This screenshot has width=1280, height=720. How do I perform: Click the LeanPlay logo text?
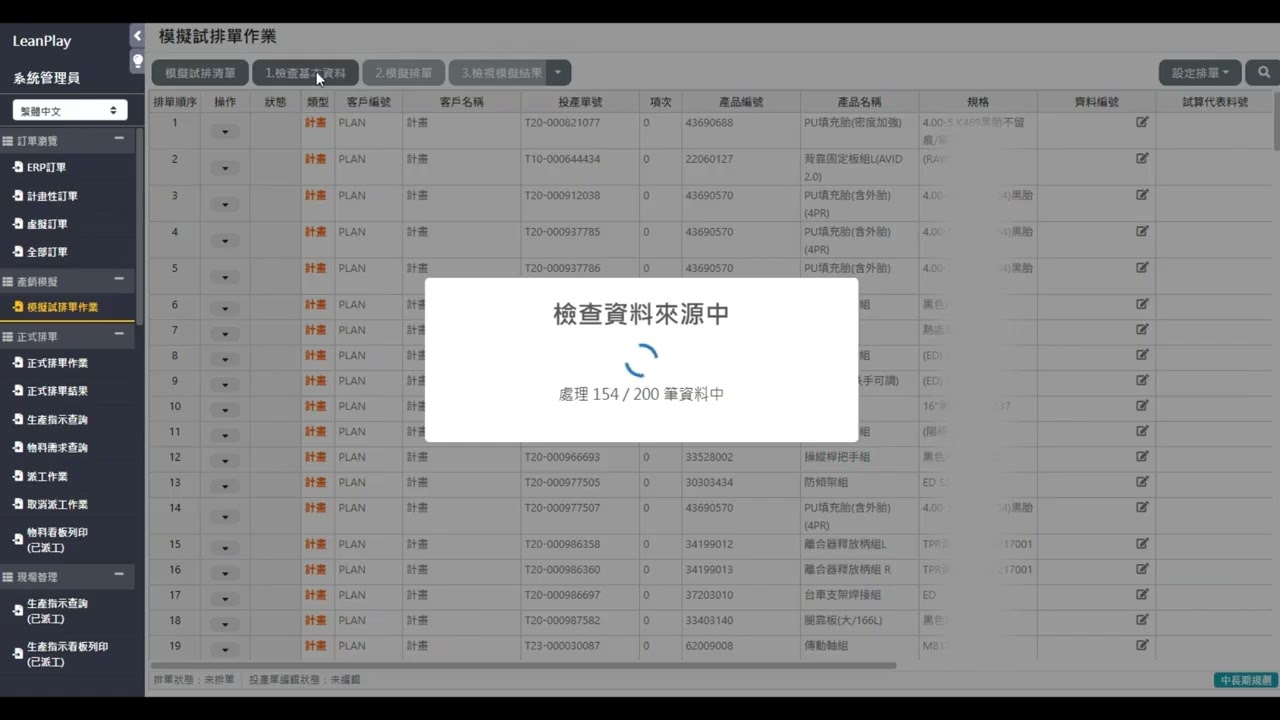click(42, 41)
